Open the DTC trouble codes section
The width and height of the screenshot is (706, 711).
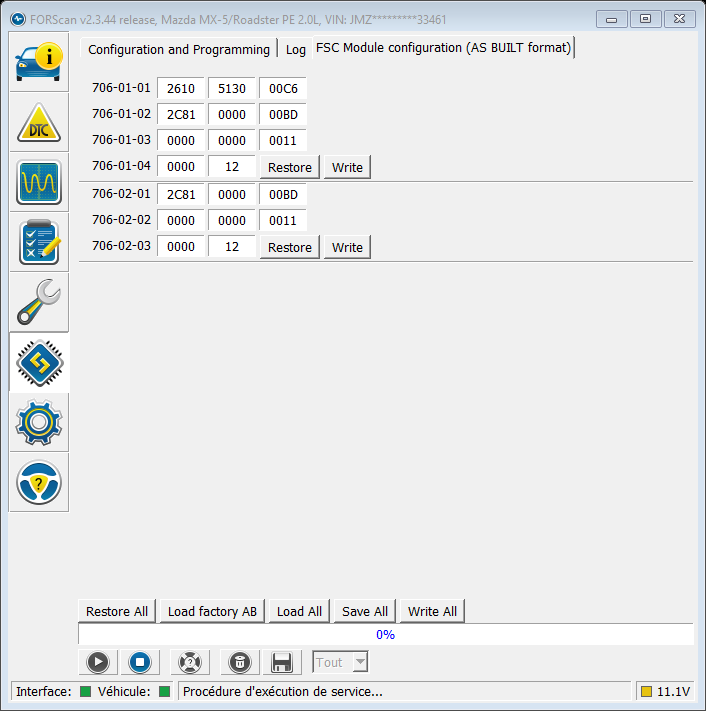39,122
